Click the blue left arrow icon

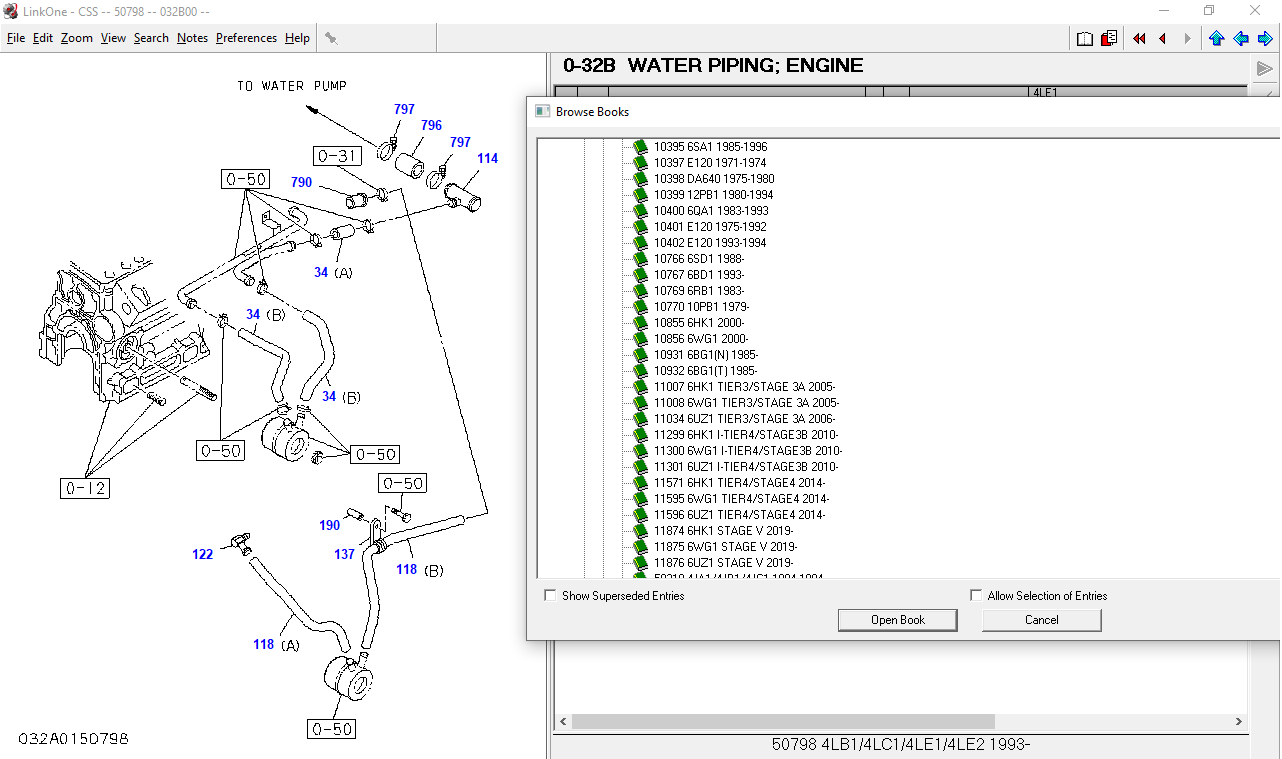pos(1241,39)
